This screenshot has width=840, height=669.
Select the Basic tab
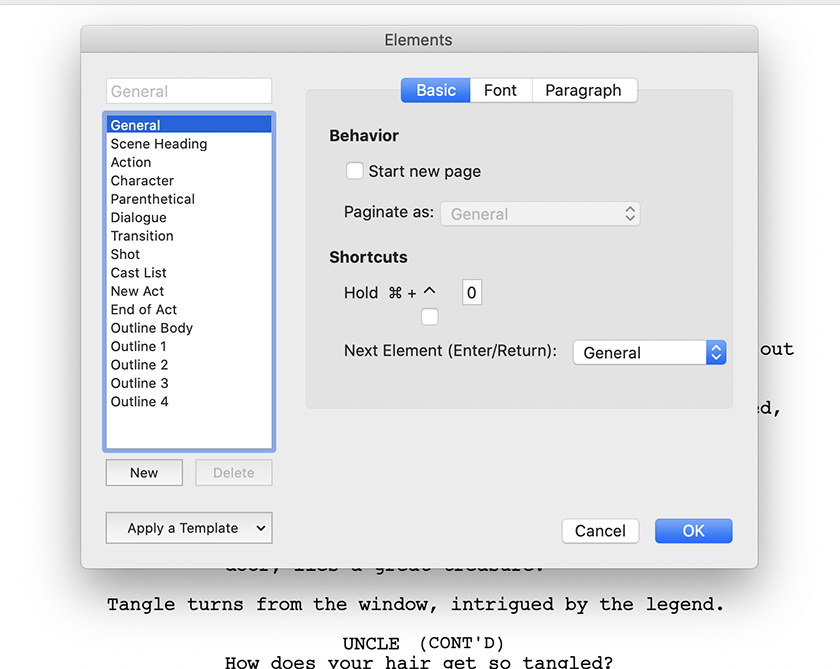tap(436, 90)
